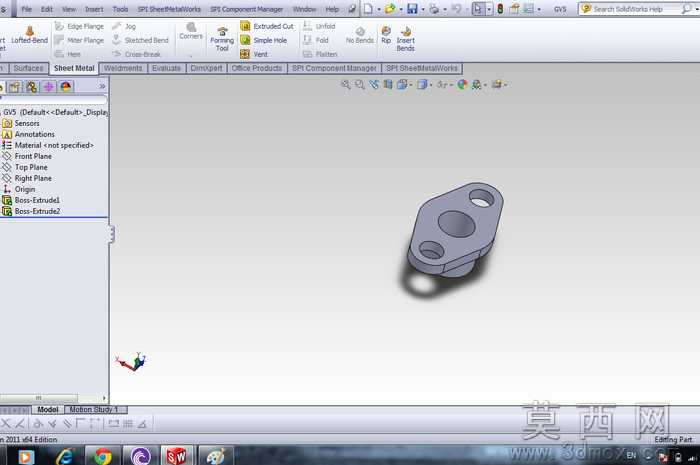700x465 pixels.
Task: Click the Search SolidWorks Help field
Action: click(629, 9)
